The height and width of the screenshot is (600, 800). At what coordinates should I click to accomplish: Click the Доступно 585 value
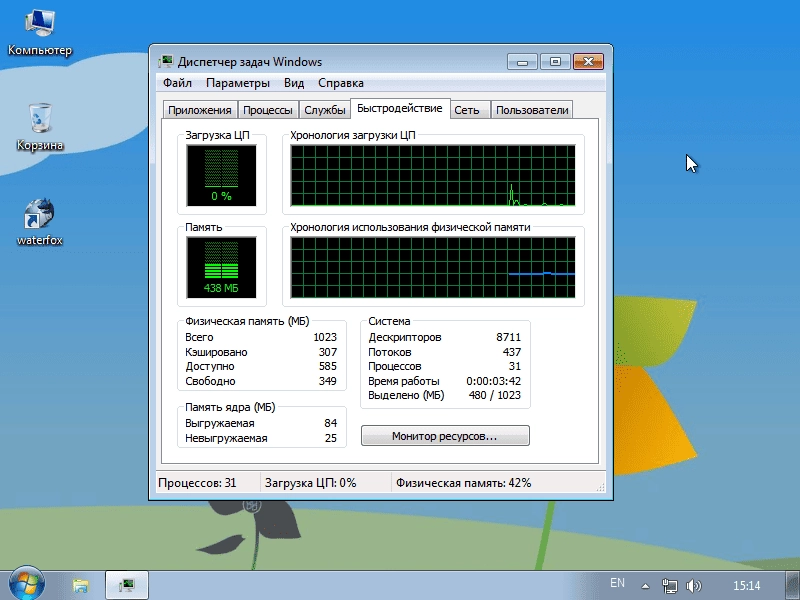[328, 366]
